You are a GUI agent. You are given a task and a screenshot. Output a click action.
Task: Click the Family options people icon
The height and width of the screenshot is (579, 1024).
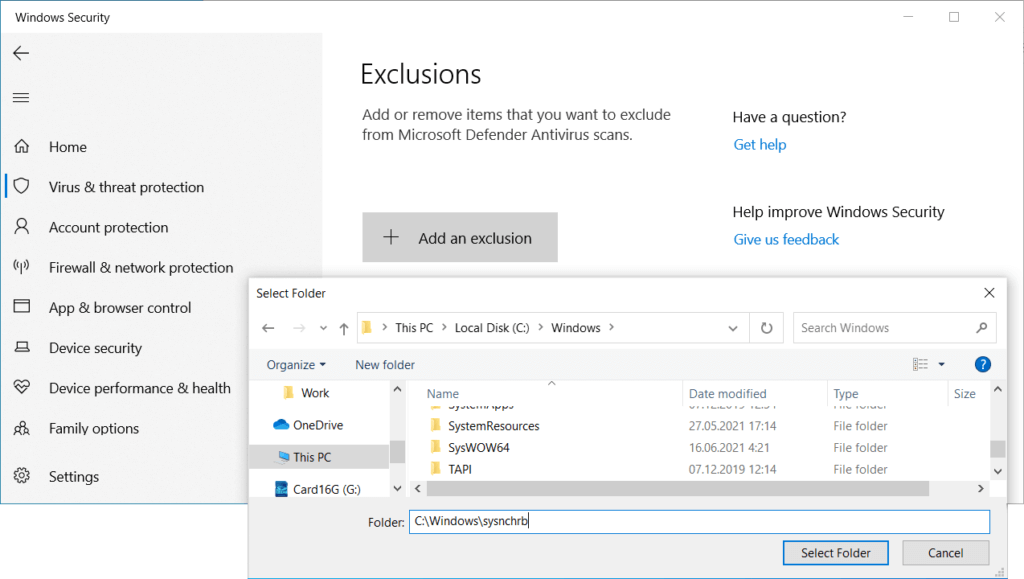(x=22, y=428)
